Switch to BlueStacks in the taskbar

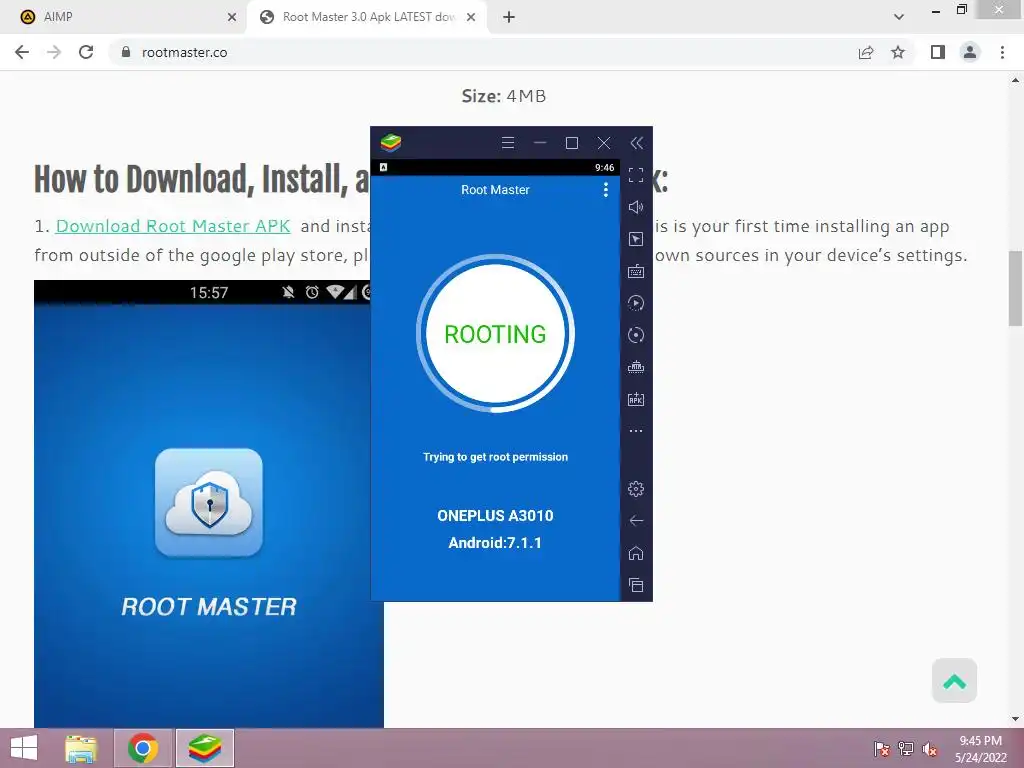[204, 748]
